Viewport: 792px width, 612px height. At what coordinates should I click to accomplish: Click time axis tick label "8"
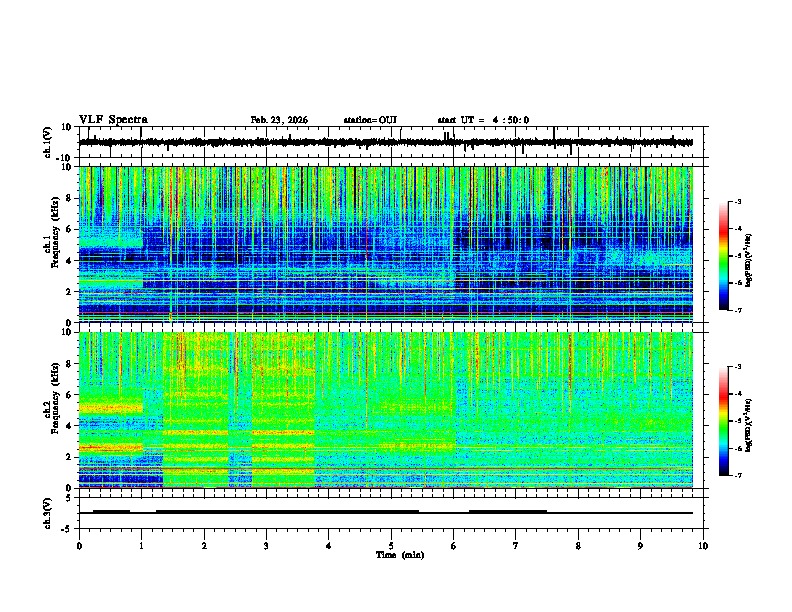[578, 546]
